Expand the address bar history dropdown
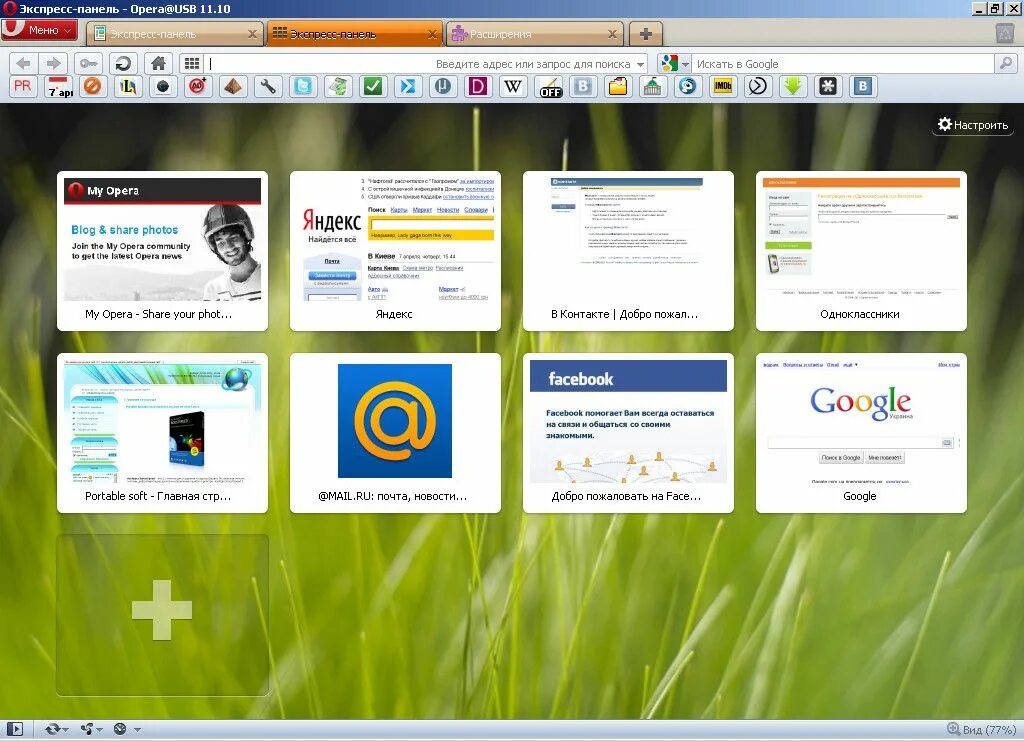Viewport: 1024px width, 742px height. coord(641,64)
